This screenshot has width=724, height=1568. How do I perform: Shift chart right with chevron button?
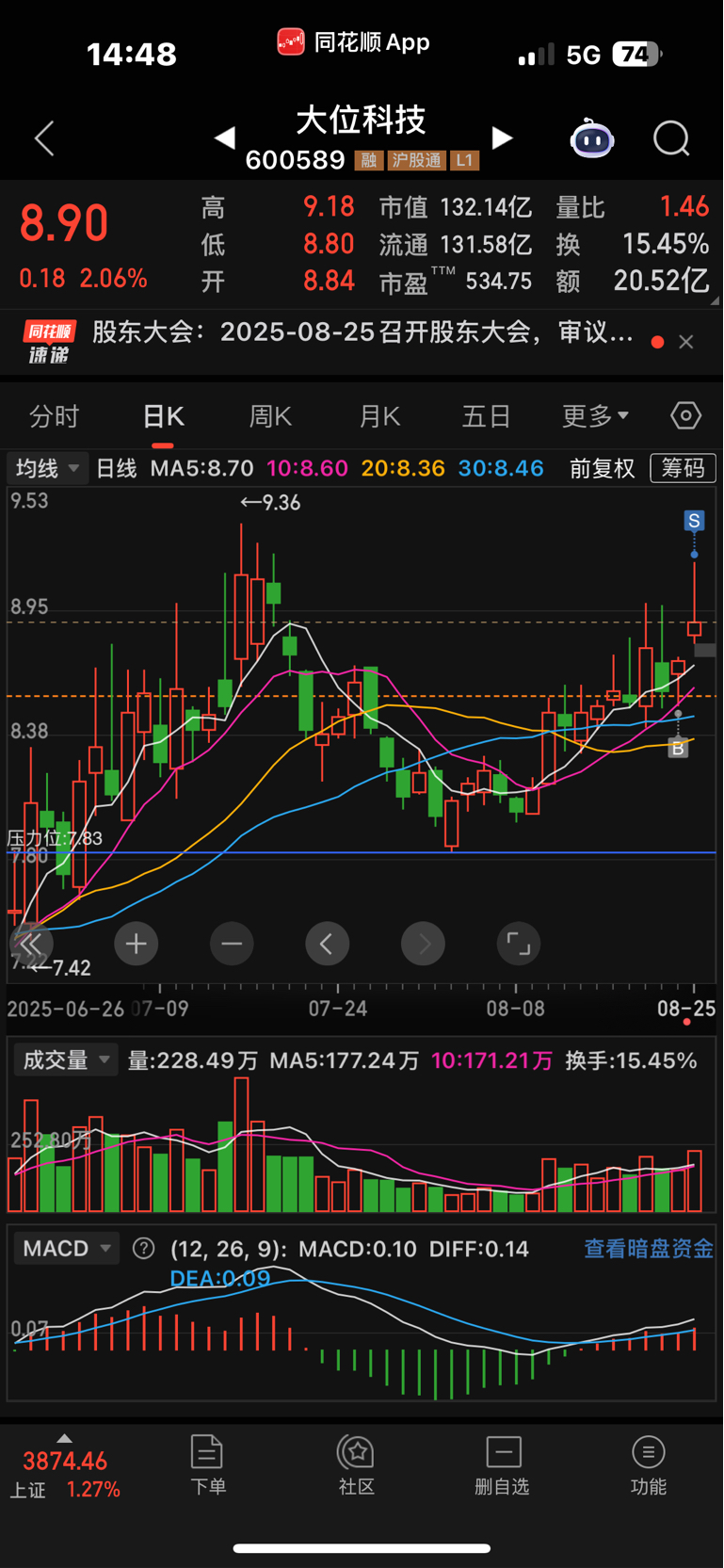pos(423,944)
